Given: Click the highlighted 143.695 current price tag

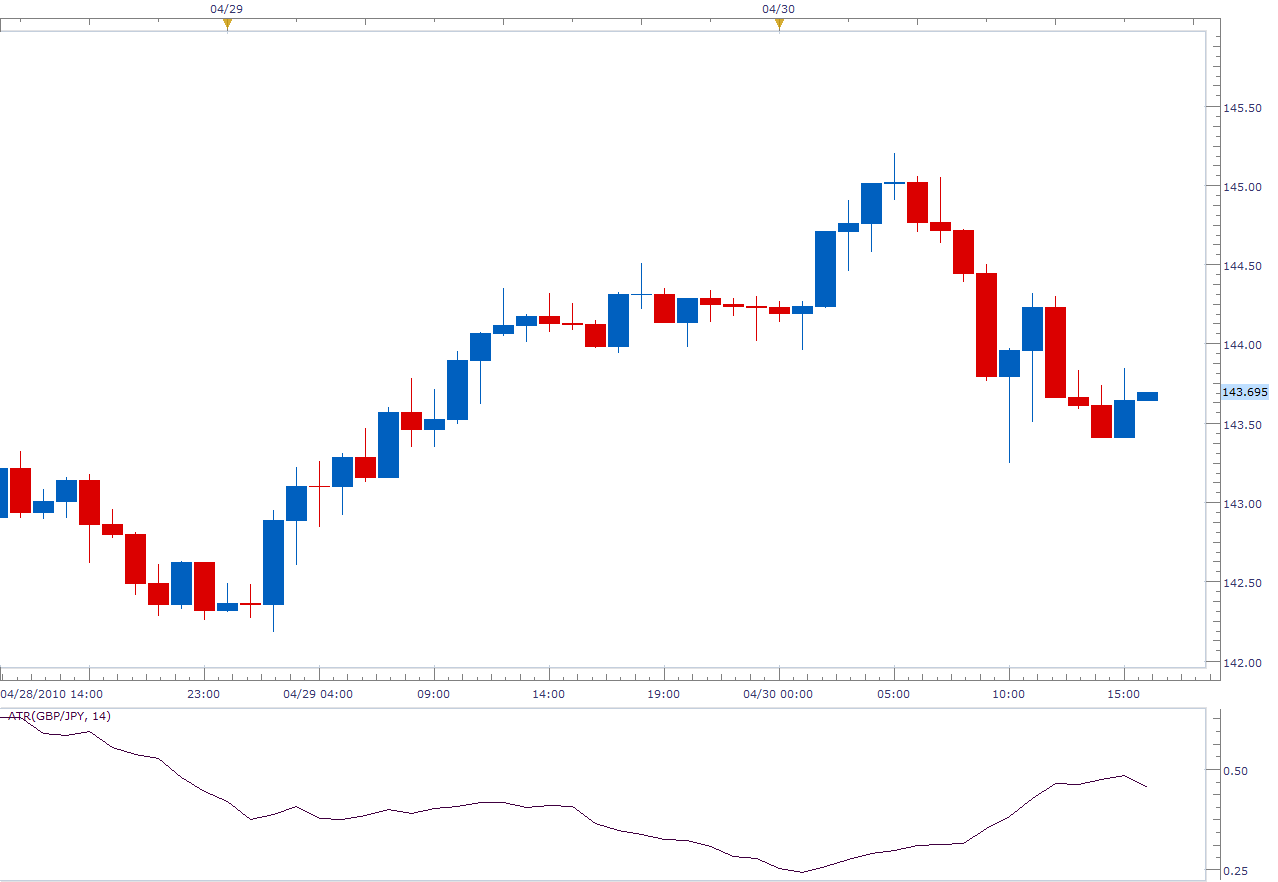Looking at the screenshot, I should [1243, 392].
